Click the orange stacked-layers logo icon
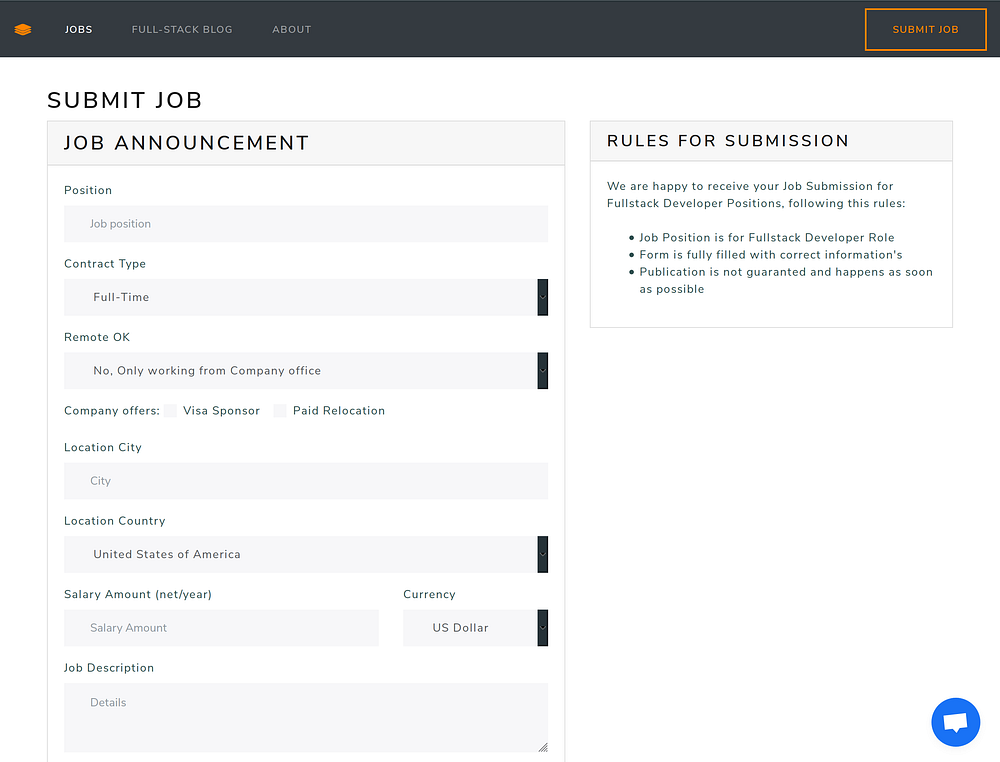Image resolution: width=1000 pixels, height=762 pixels. pyautogui.click(x=23, y=29)
